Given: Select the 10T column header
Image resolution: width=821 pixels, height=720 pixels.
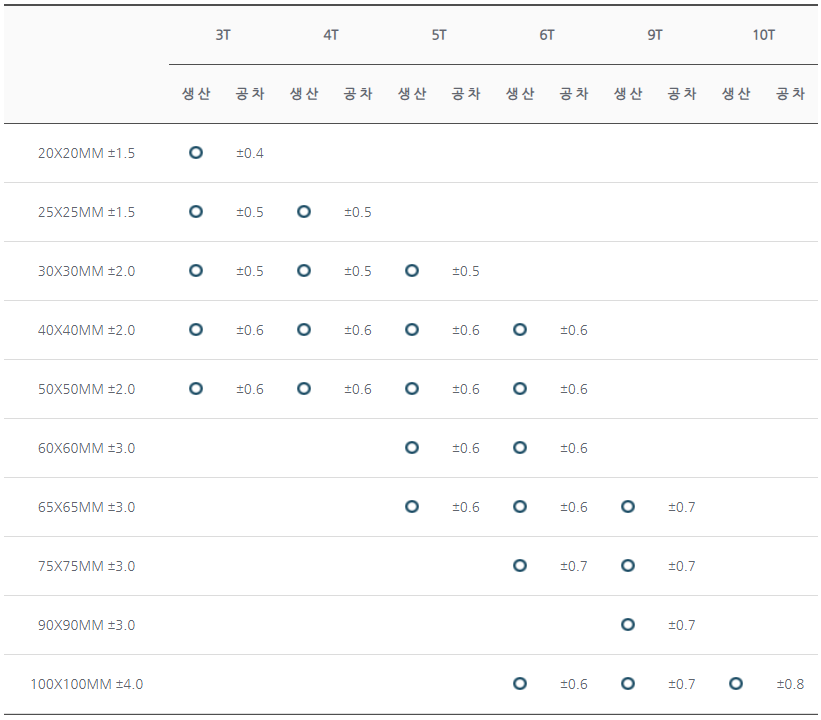Looking at the screenshot, I should pos(763,35).
